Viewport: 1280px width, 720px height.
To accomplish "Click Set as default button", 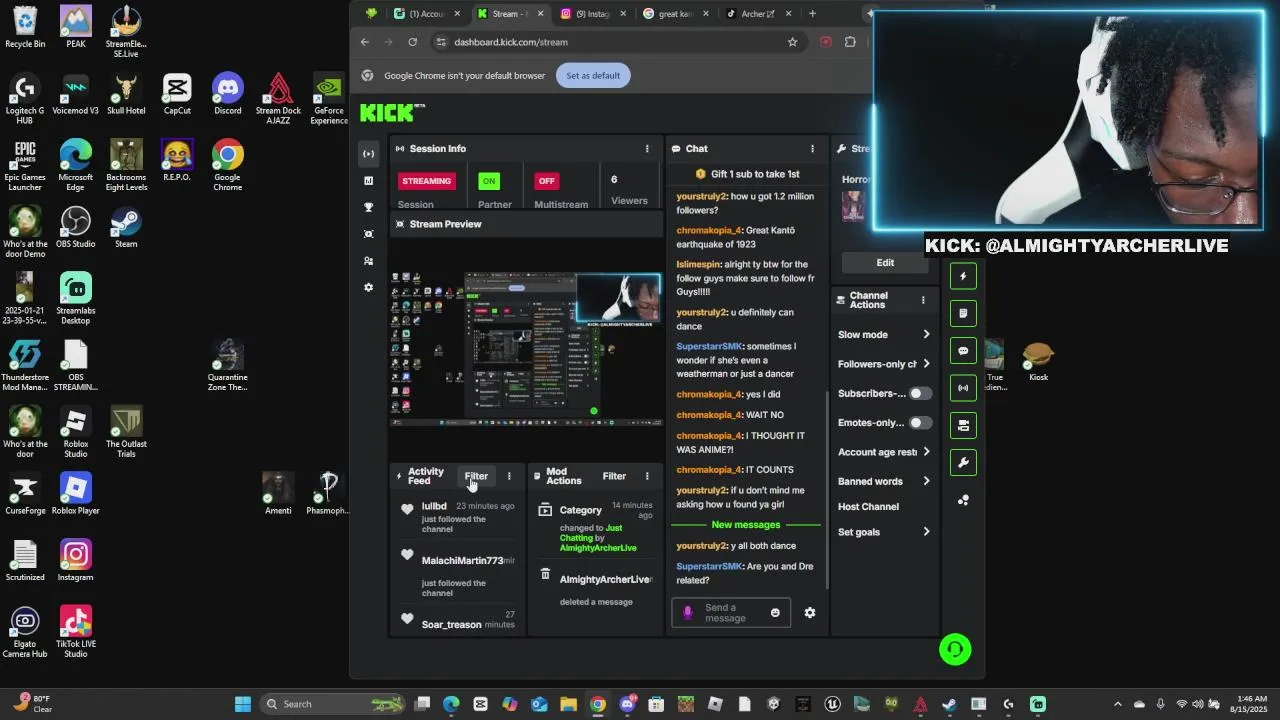I will (593, 76).
